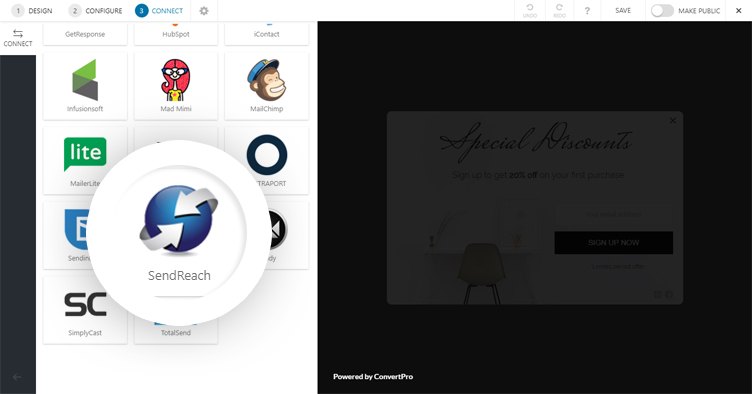Click the popup email address field
This screenshot has height=394, width=752.
click(x=613, y=215)
